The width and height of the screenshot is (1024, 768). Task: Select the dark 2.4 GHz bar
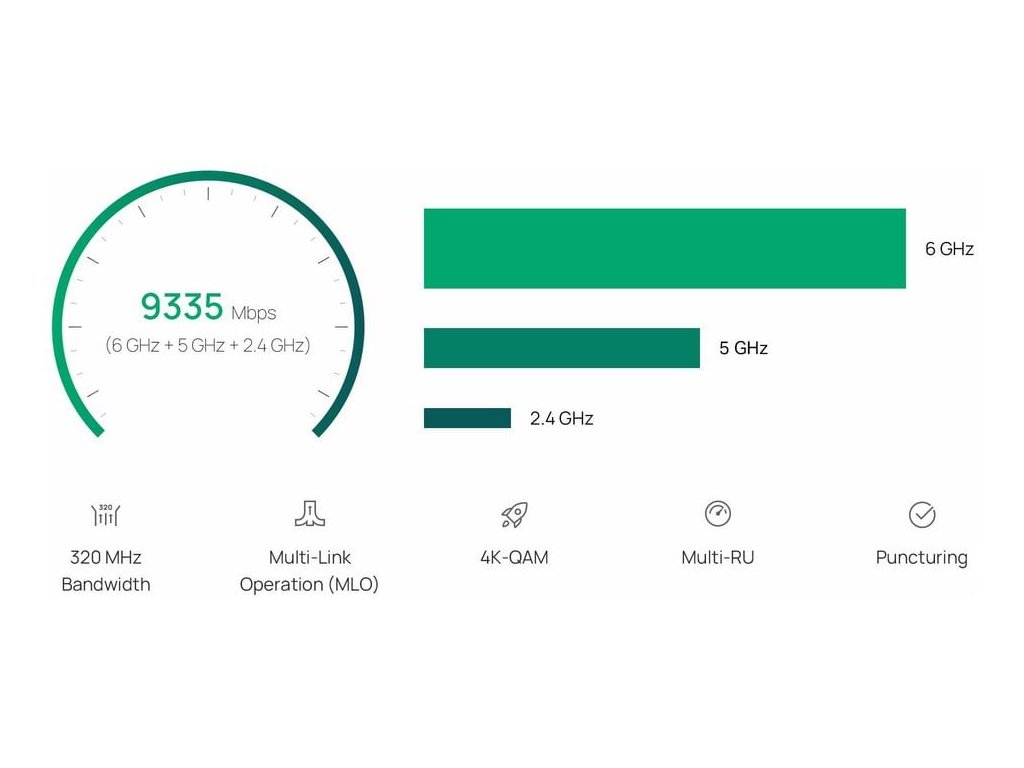coord(467,418)
